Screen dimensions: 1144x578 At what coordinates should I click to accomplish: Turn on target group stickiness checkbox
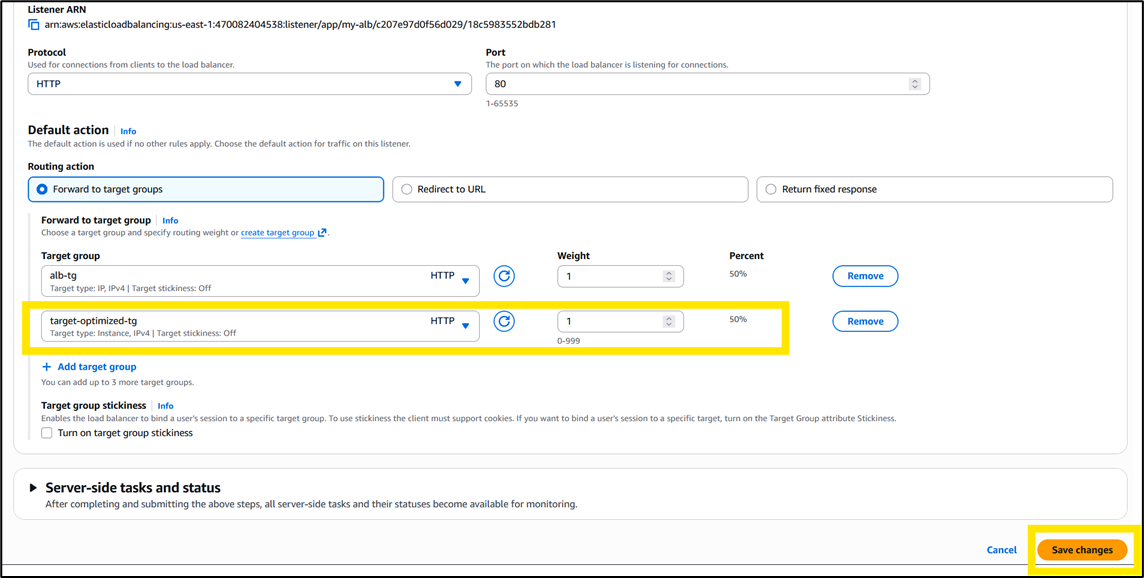tap(47, 433)
